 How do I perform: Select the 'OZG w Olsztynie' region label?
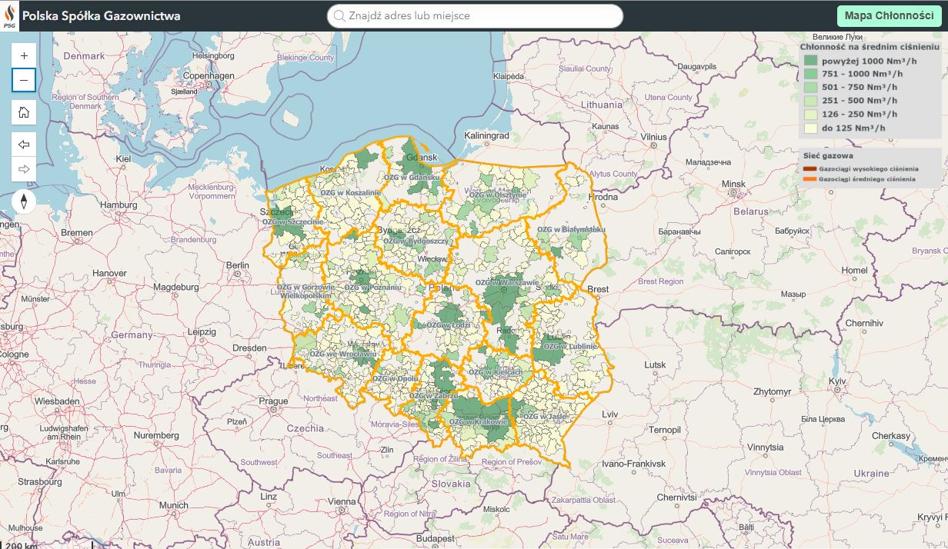coord(498,195)
